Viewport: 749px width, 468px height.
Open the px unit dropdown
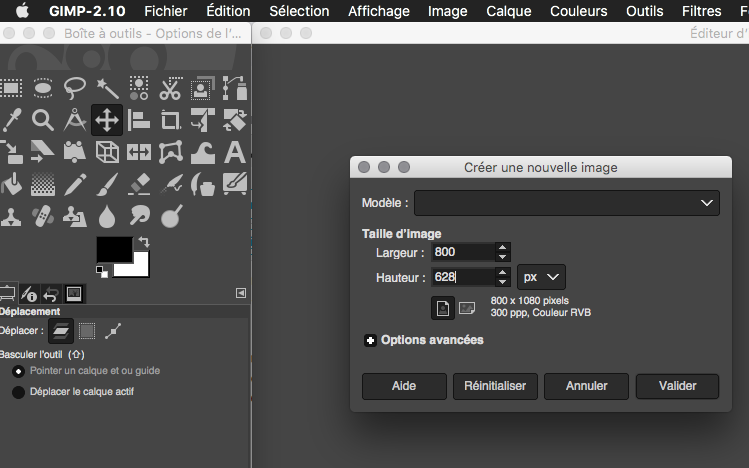[541, 277]
